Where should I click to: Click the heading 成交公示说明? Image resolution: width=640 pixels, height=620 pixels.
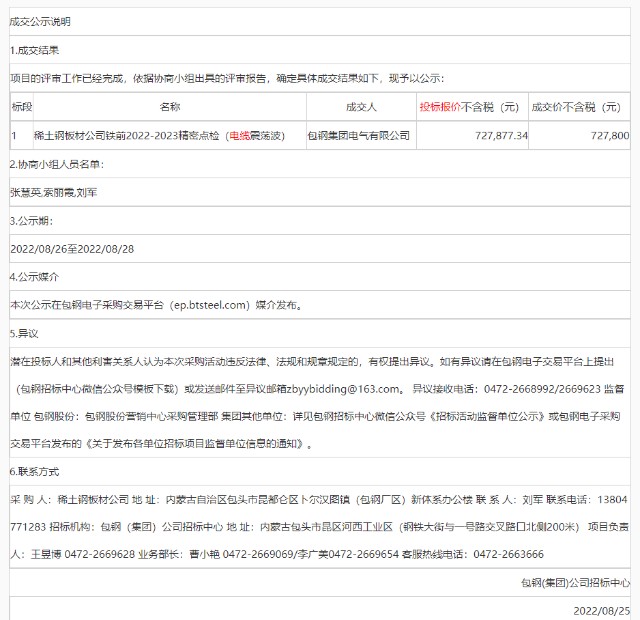[40, 22]
